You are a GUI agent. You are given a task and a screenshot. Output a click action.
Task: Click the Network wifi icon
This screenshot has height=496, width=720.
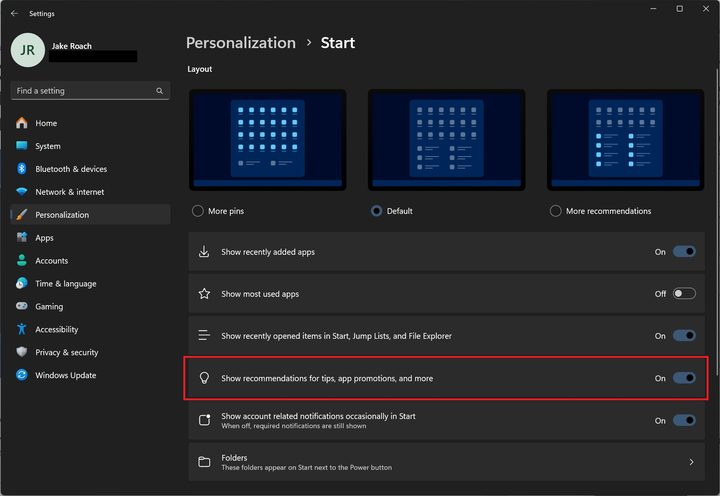(x=22, y=192)
